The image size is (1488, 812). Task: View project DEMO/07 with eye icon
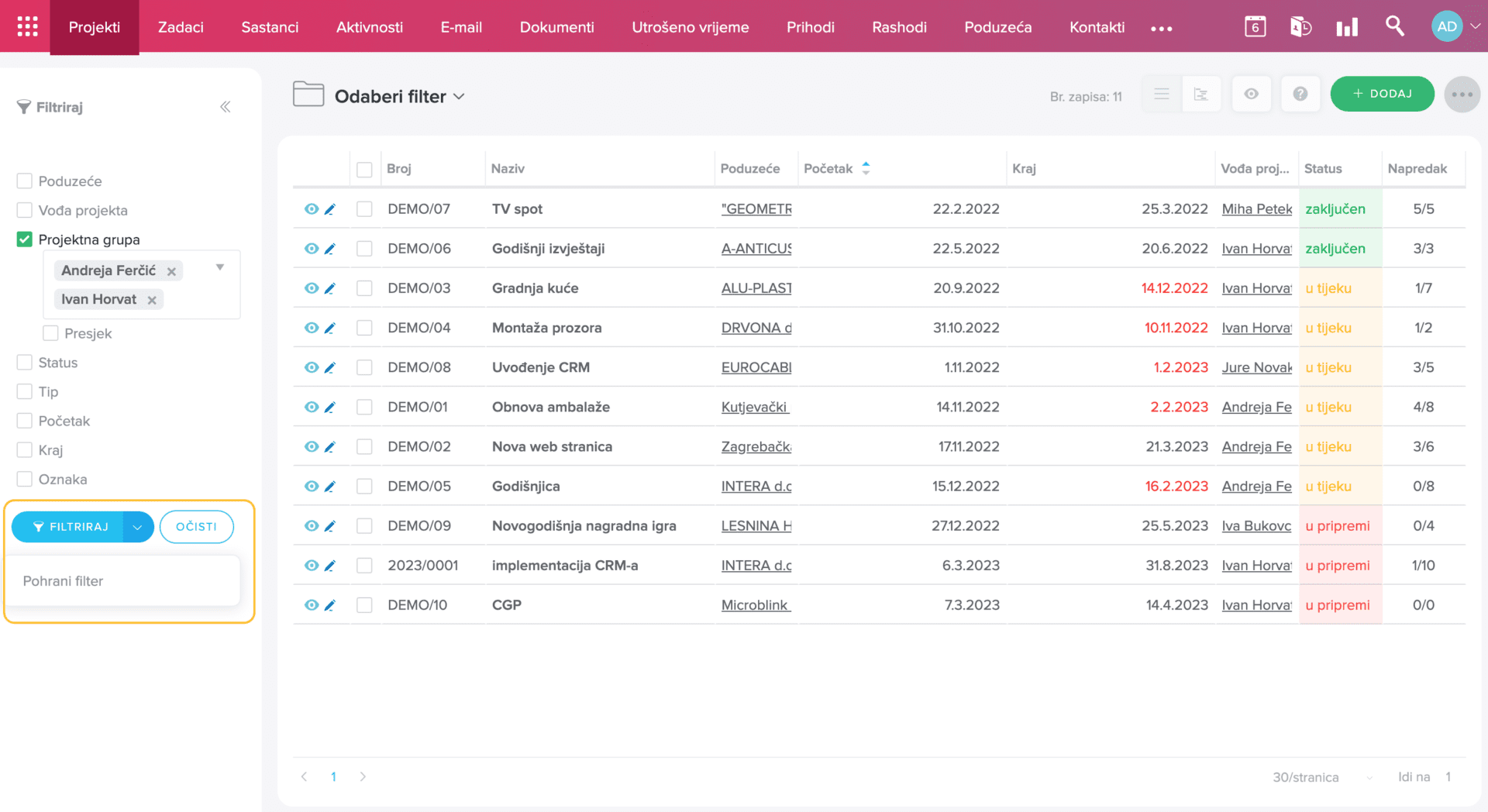click(311, 209)
